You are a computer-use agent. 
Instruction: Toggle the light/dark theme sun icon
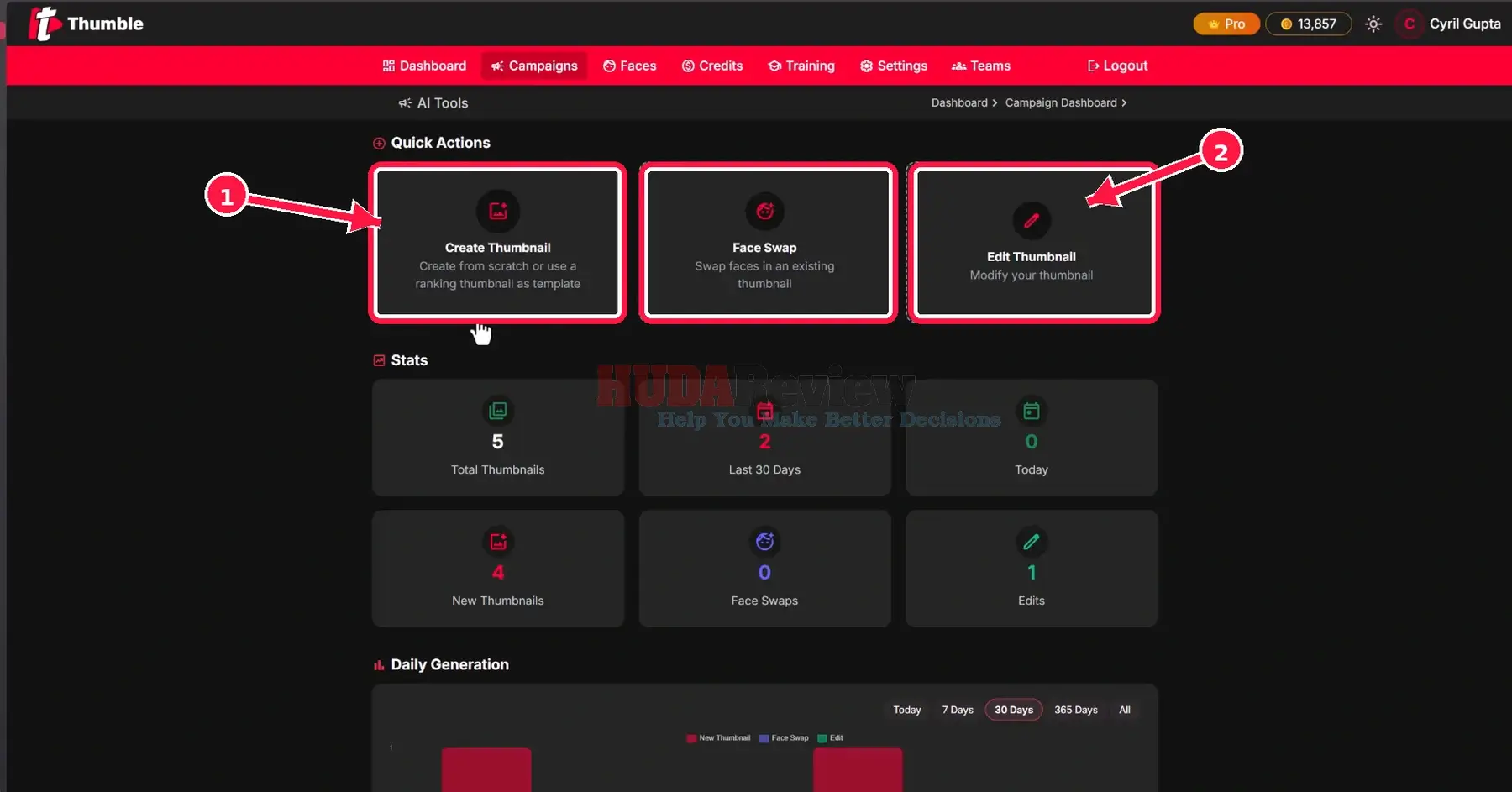pyautogui.click(x=1373, y=24)
